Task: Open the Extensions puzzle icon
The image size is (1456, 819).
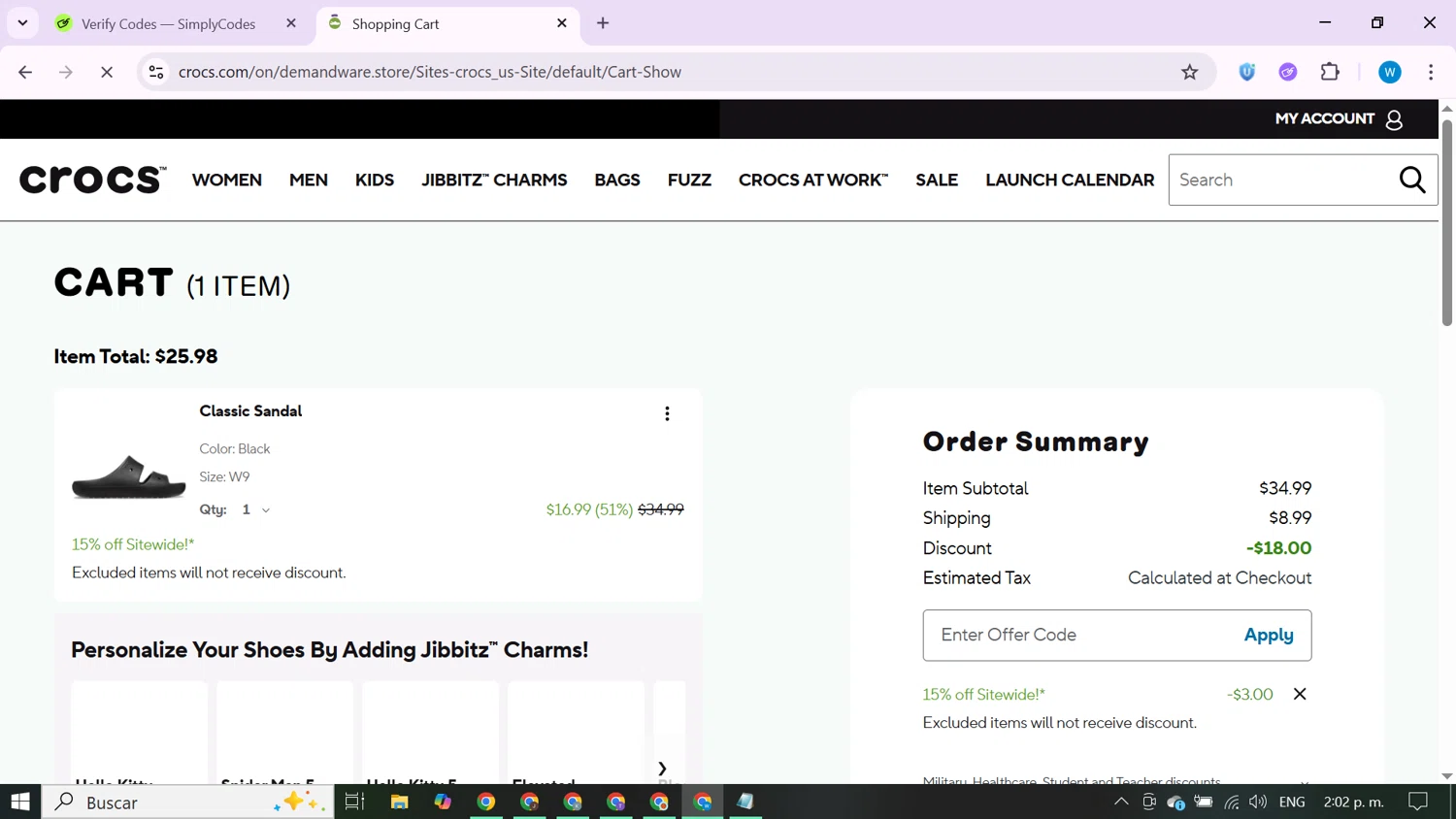Action: [x=1330, y=72]
